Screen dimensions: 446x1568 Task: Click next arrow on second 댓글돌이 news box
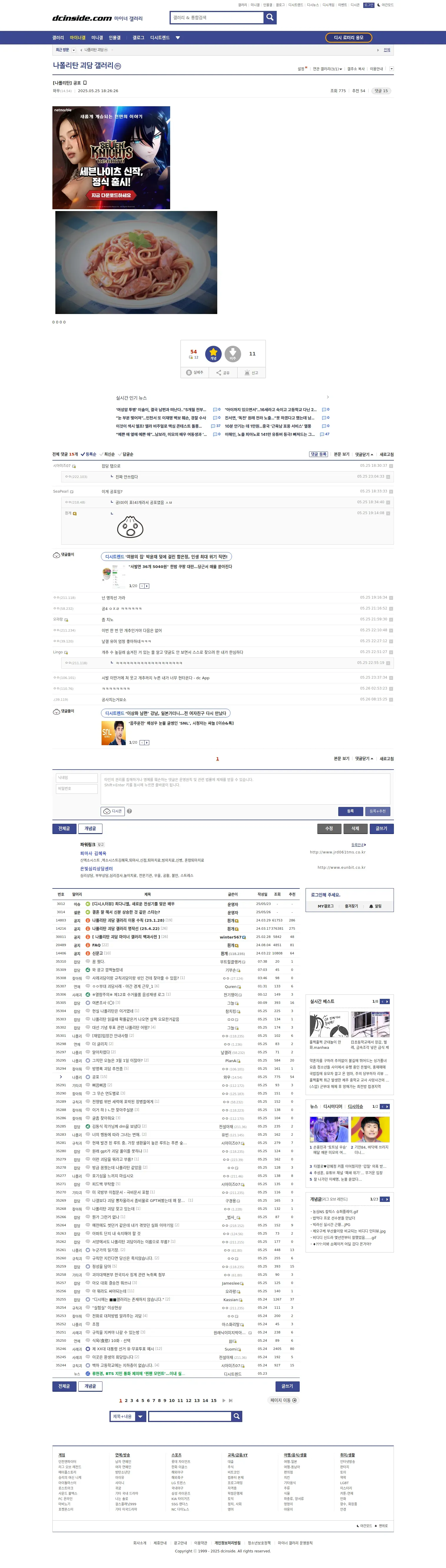(147, 743)
